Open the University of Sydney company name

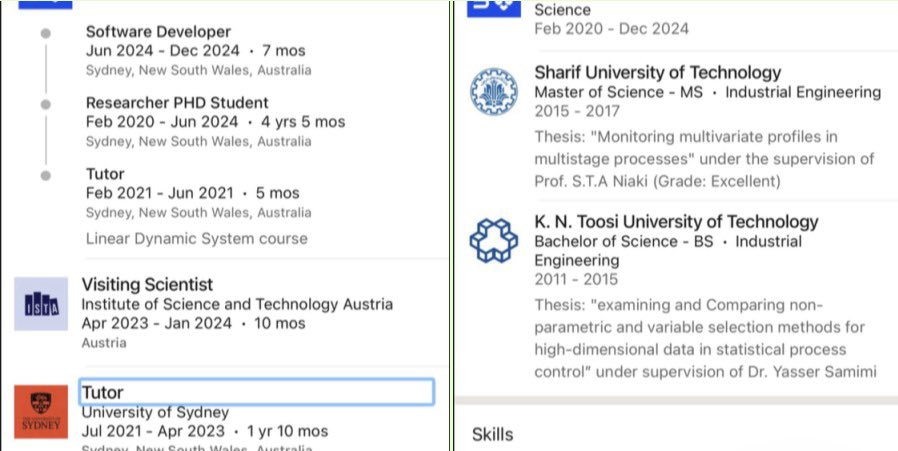click(x=155, y=412)
